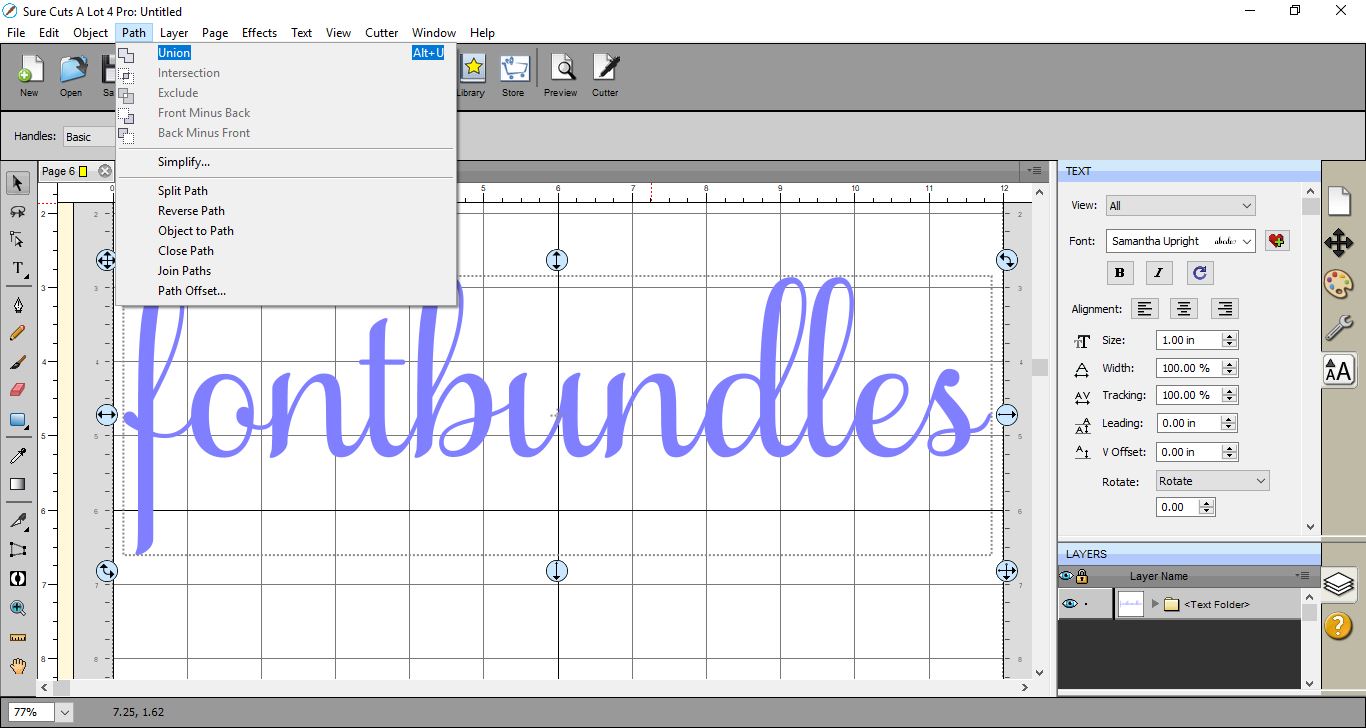The image size is (1366, 728).
Task: Click the Text Folder layer thumbnail
Action: click(x=1131, y=604)
